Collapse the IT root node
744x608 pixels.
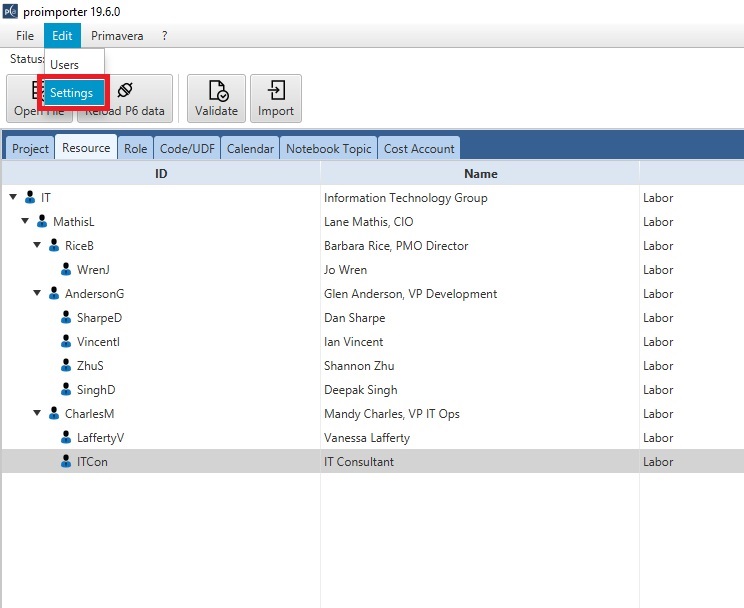[x=13, y=198]
